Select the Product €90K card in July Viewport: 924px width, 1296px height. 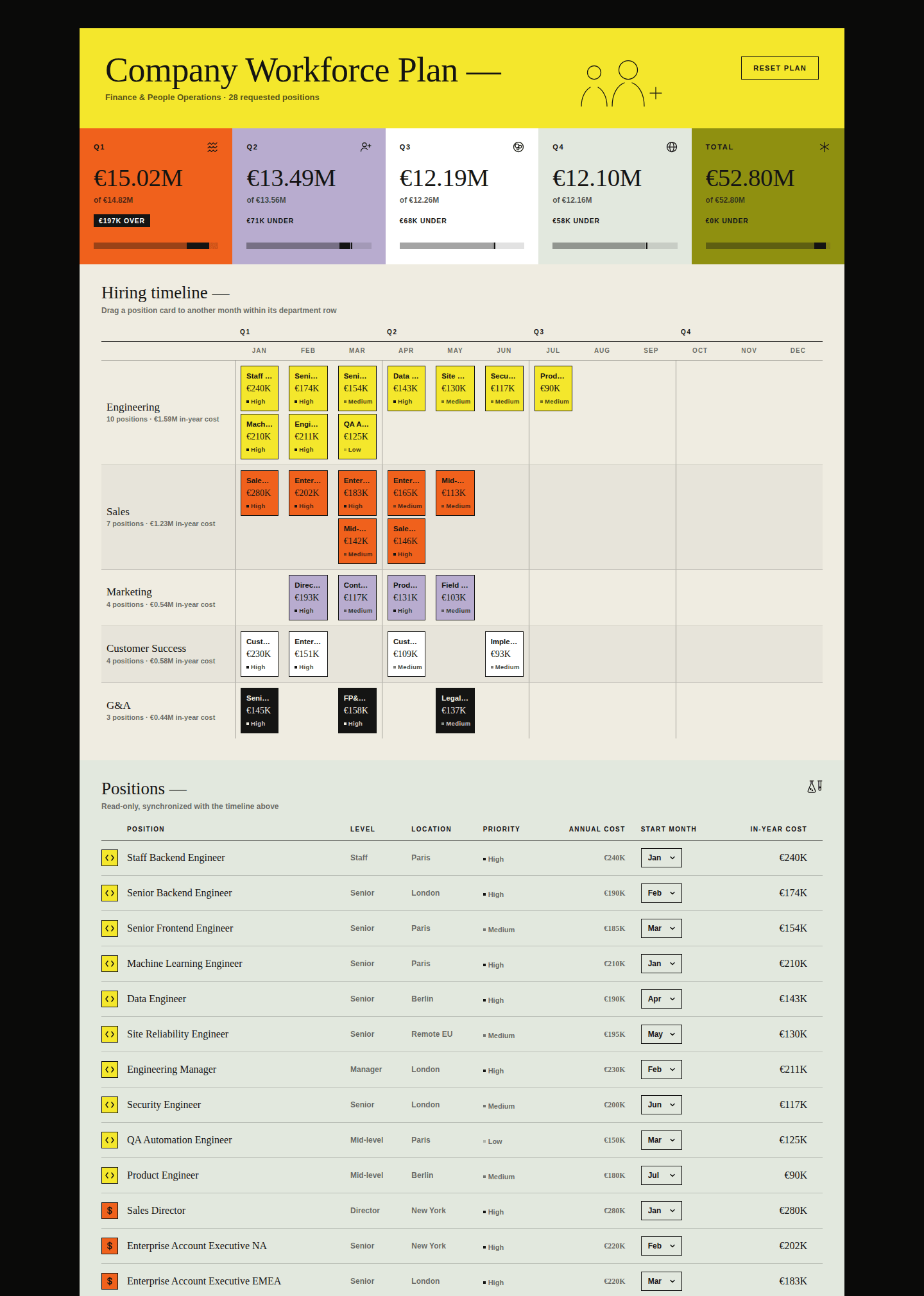pyautogui.click(x=553, y=388)
